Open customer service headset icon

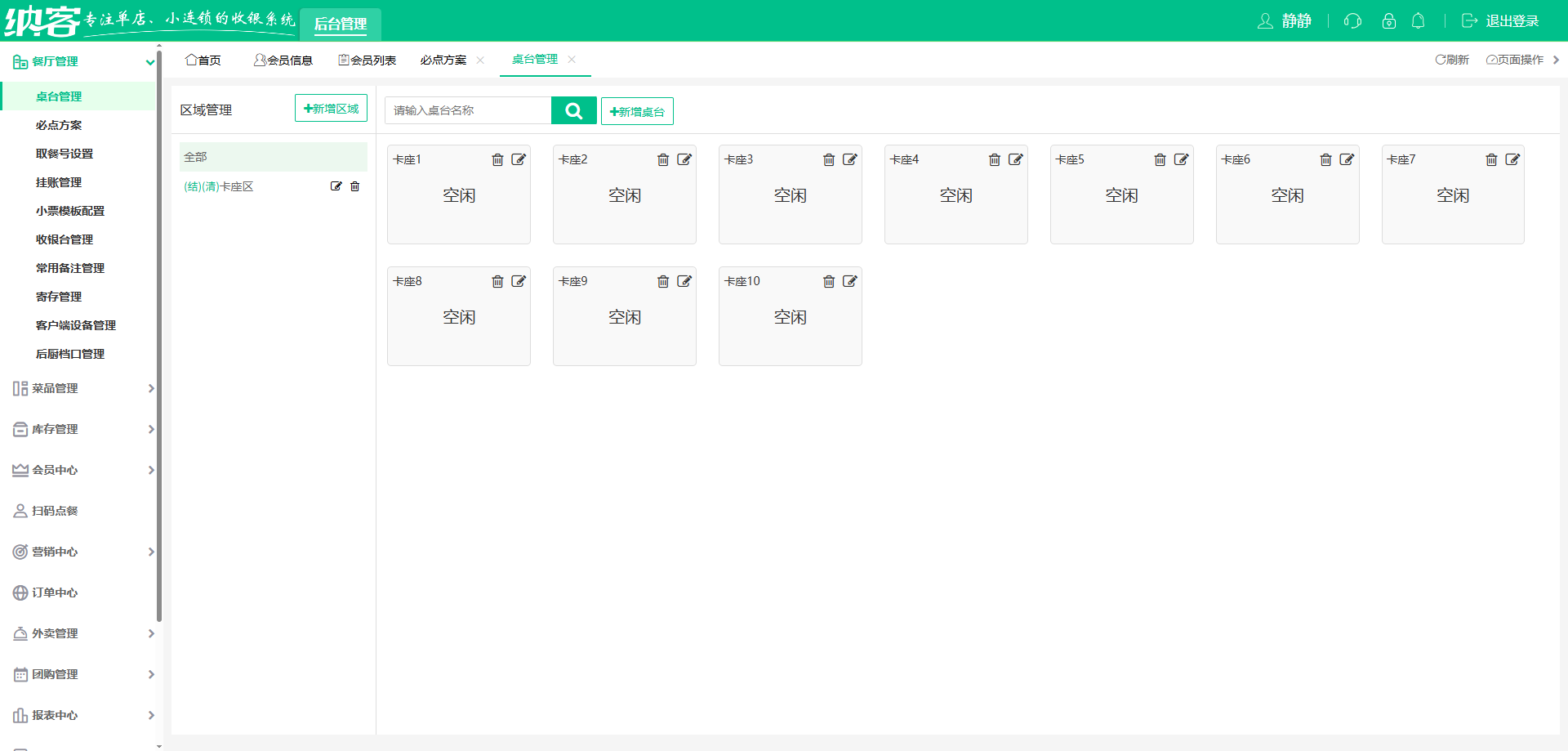click(1353, 21)
